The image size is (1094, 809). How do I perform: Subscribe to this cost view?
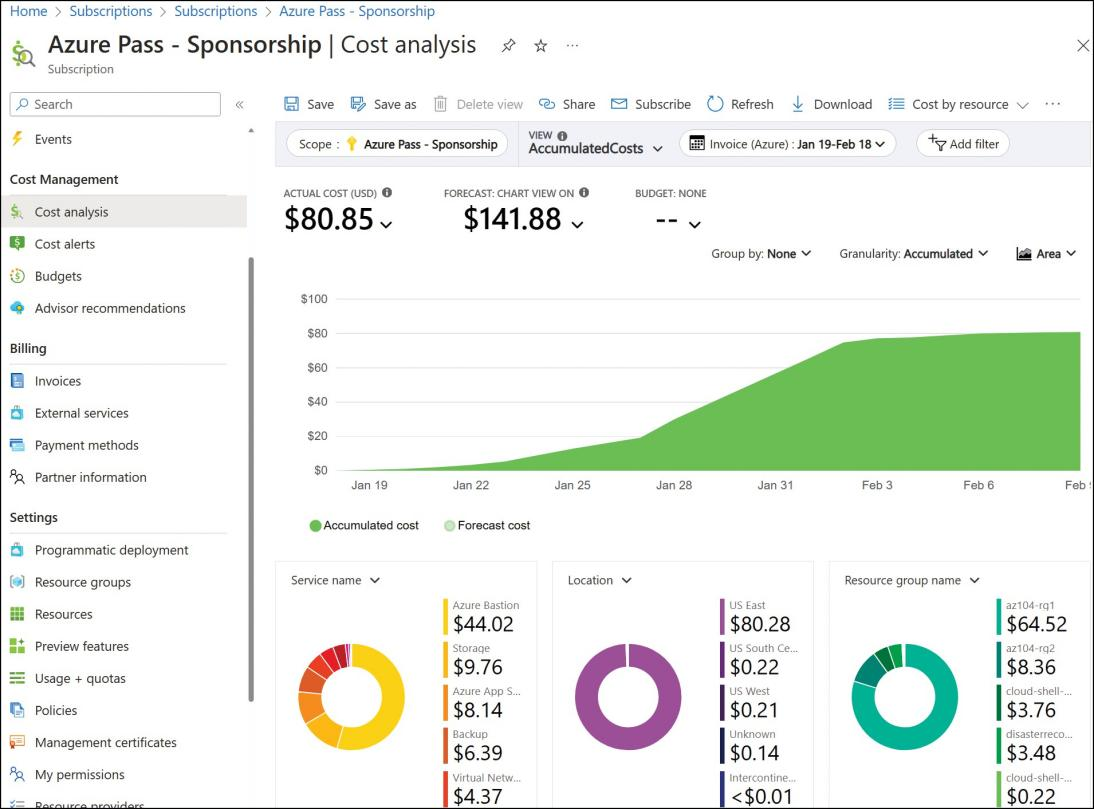point(650,104)
